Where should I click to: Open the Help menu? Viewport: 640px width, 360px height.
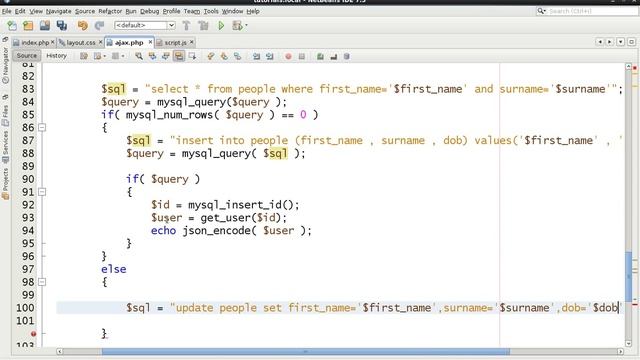click(x=253, y=11)
